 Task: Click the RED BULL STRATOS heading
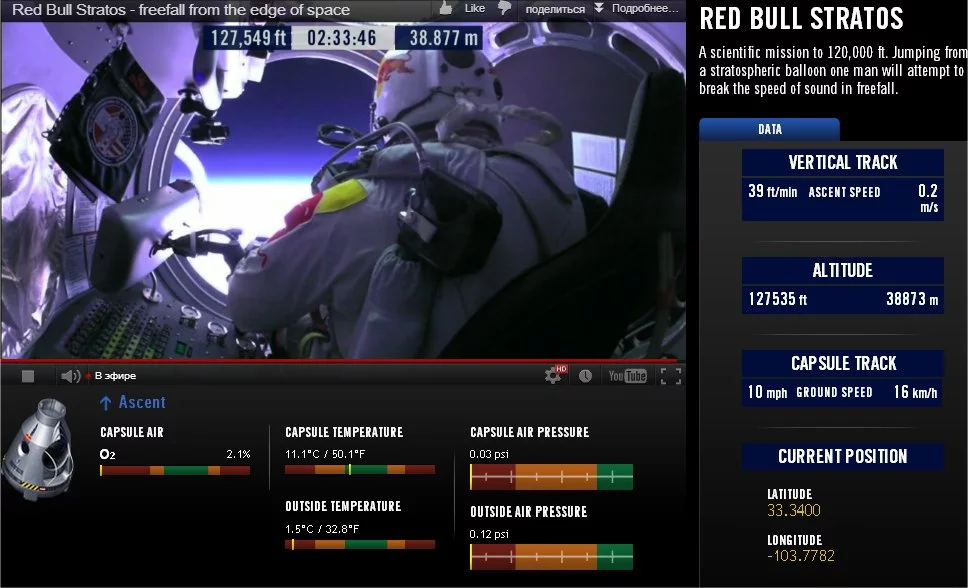801,19
